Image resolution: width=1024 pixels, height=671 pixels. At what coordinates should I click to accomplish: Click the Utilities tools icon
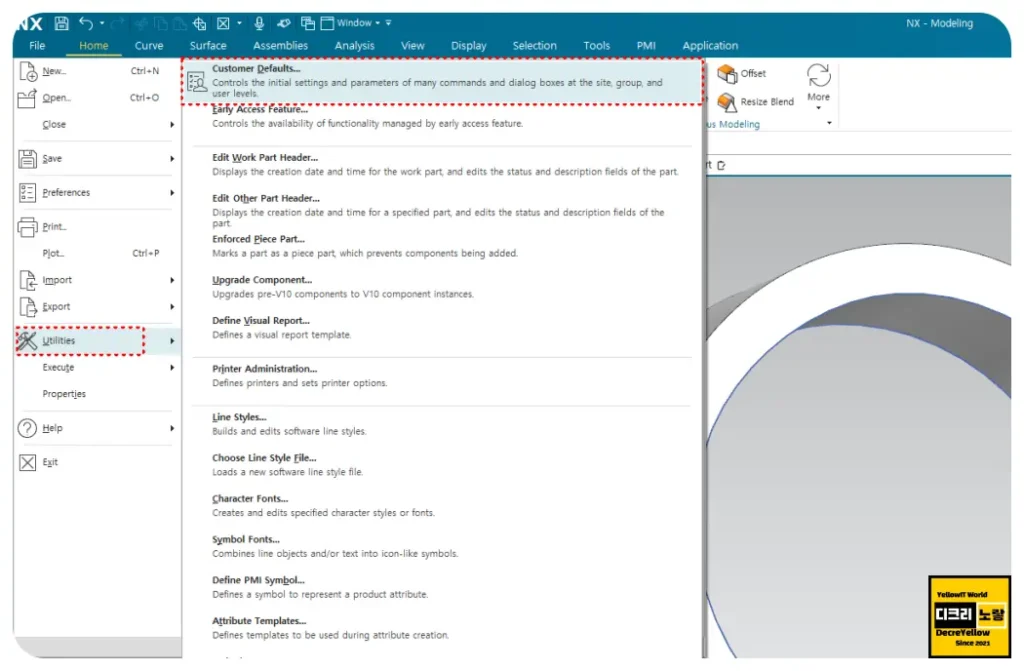(27, 341)
